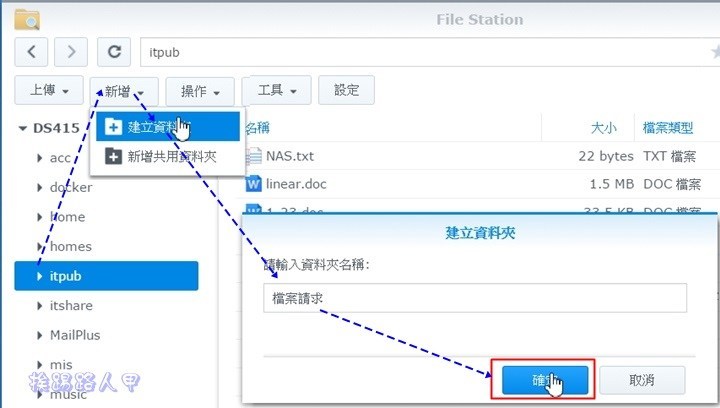Screen dimensions: 720x408
Task: Click the DOC 檔案 type of linear.doc
Action: pos(672,184)
